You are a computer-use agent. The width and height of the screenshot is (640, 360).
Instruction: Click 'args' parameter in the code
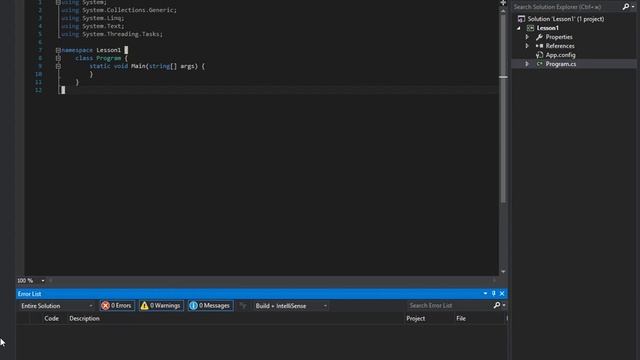188,66
